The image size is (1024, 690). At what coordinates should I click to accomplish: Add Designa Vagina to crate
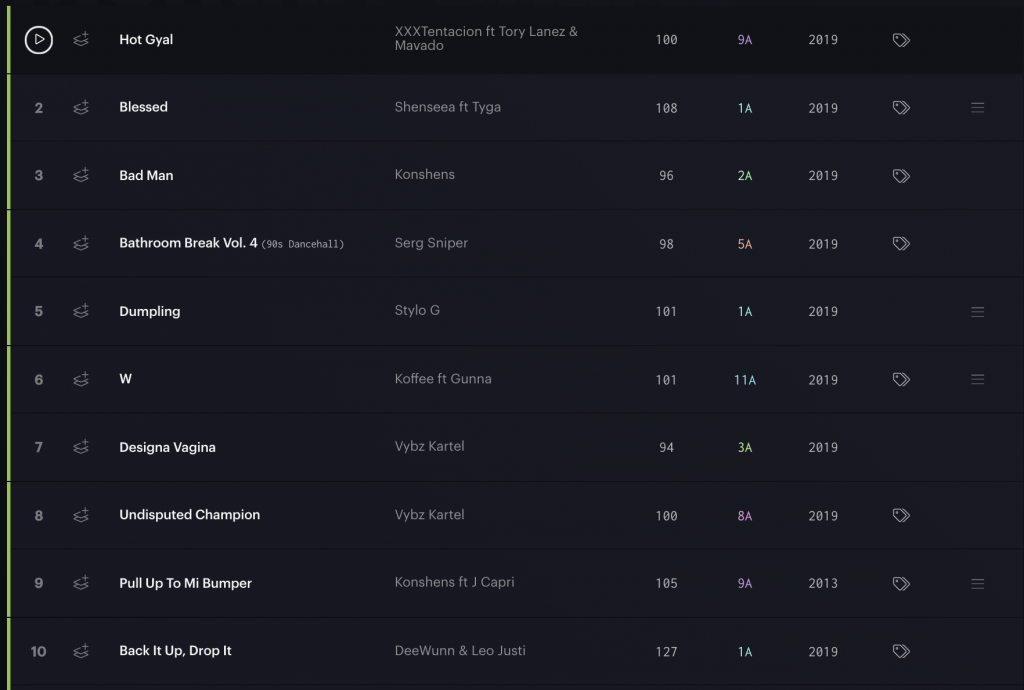(x=81, y=447)
